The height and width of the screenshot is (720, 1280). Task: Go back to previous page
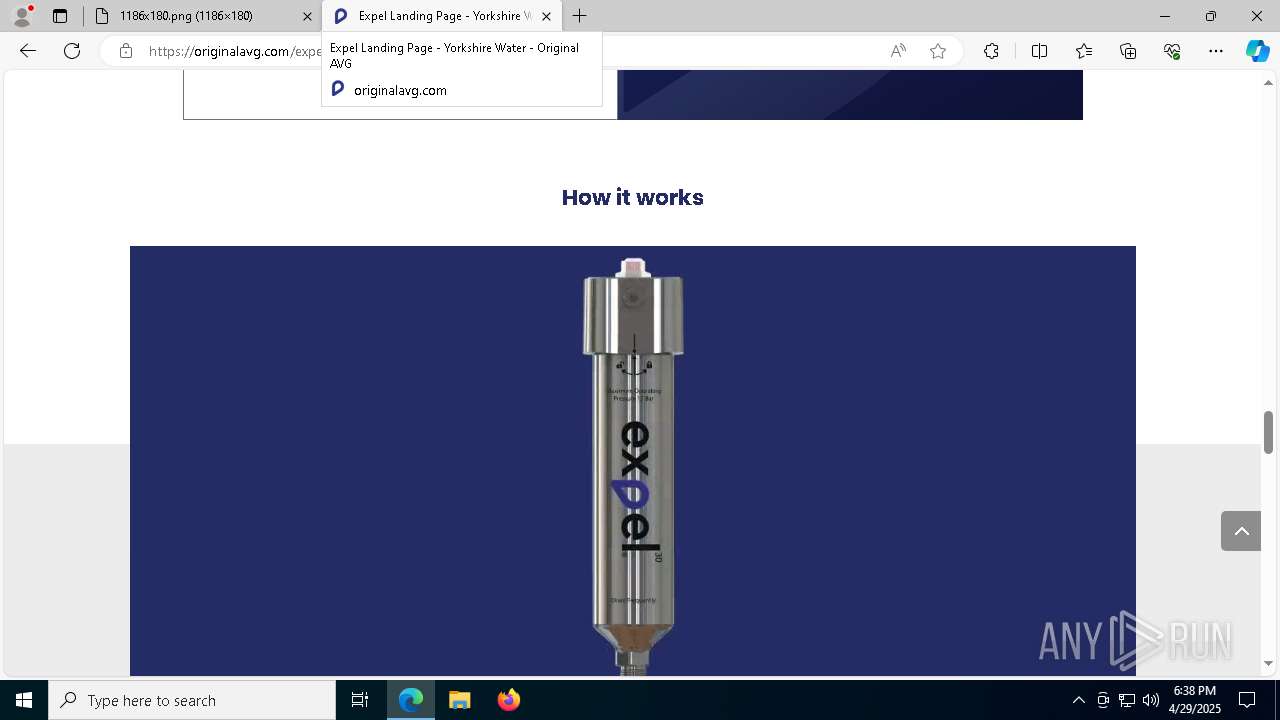tap(28, 51)
